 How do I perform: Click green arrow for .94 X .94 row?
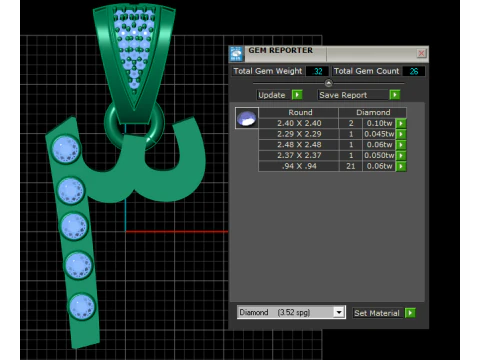point(401,166)
